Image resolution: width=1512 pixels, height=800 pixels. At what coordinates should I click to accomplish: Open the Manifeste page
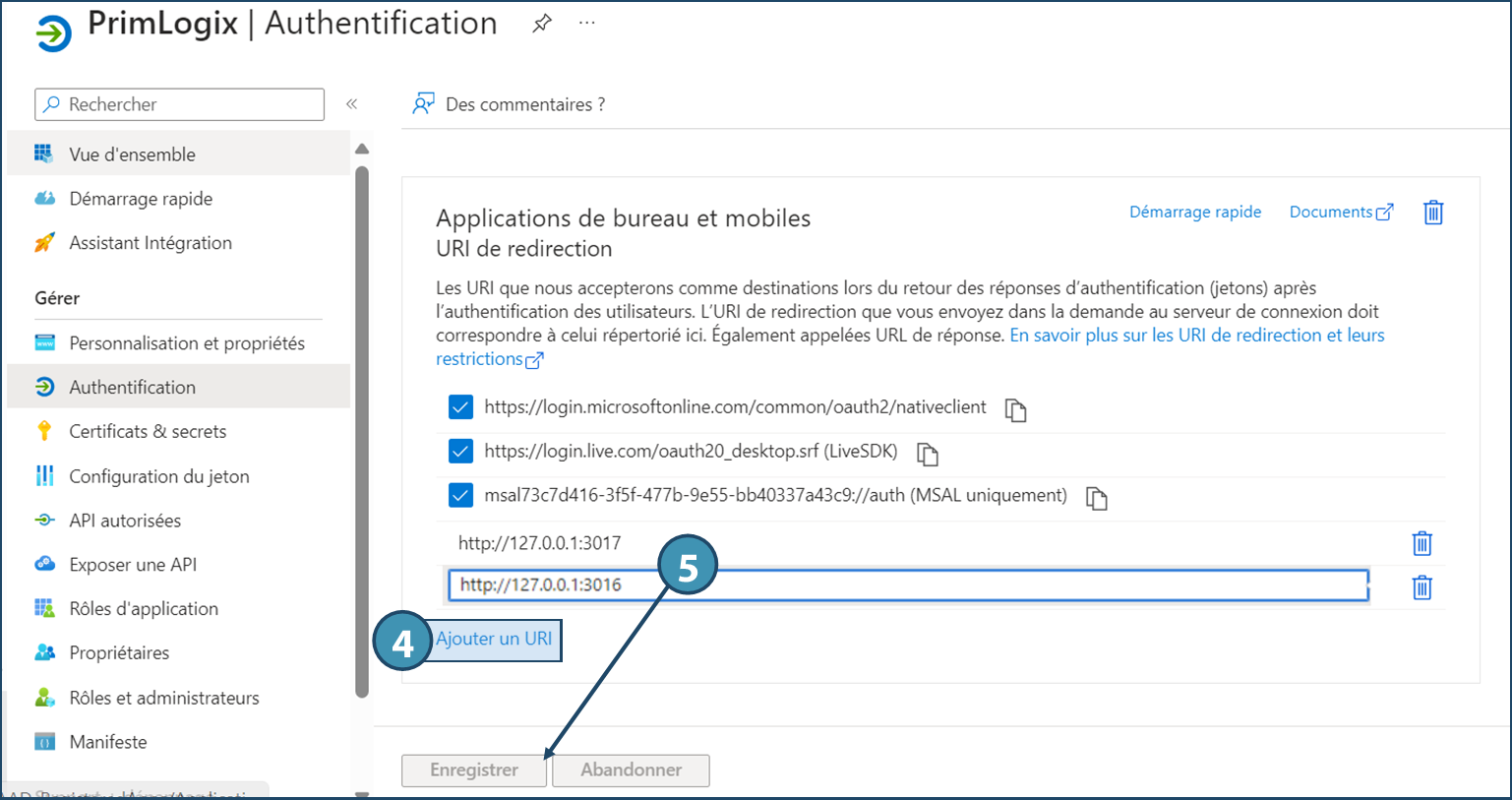coord(108,742)
